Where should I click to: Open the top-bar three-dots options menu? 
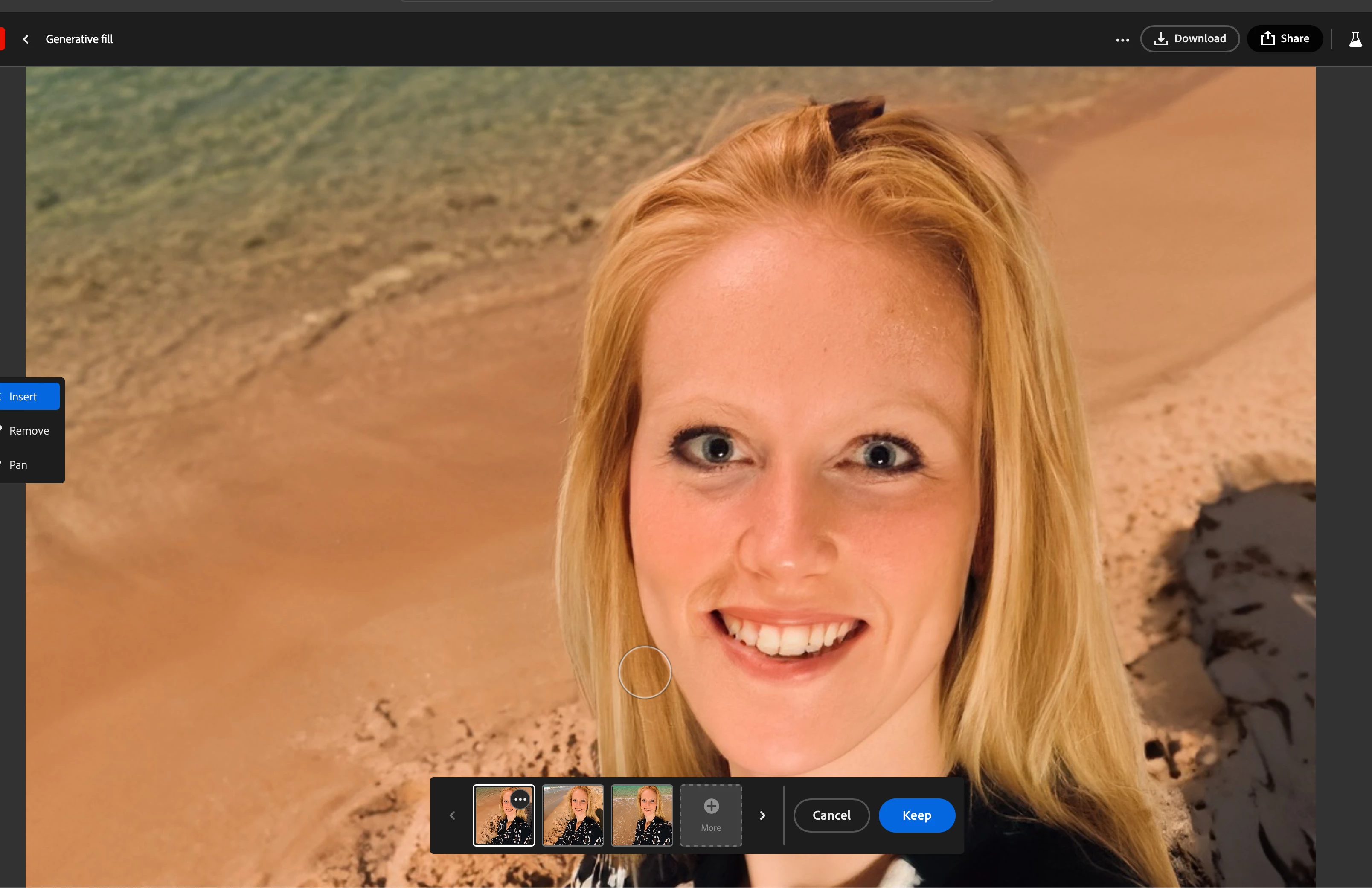(x=1122, y=39)
